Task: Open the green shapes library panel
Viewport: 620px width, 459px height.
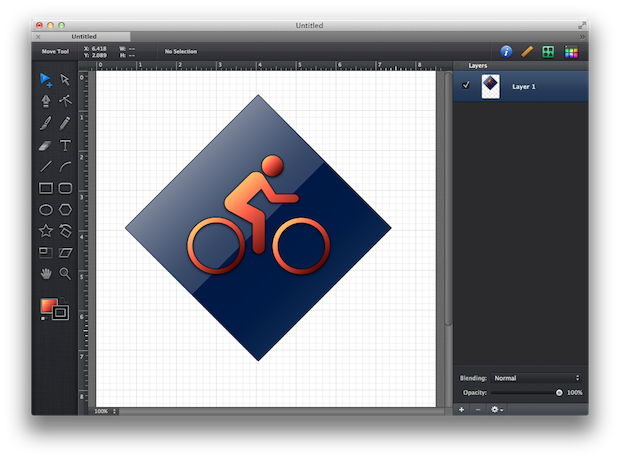Action: (x=548, y=51)
